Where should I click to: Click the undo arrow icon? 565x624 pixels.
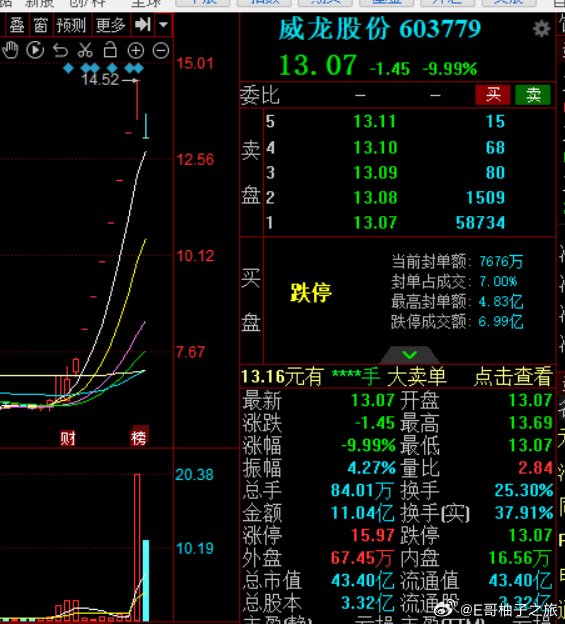pyautogui.click(x=60, y=51)
